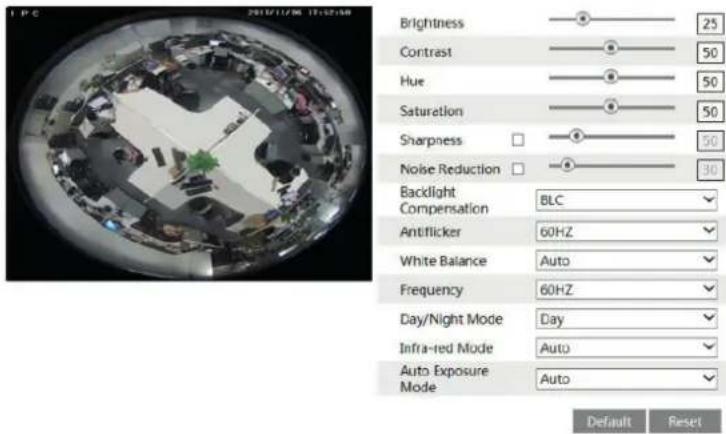Open the Infra-red Mode dropdown

point(626,347)
